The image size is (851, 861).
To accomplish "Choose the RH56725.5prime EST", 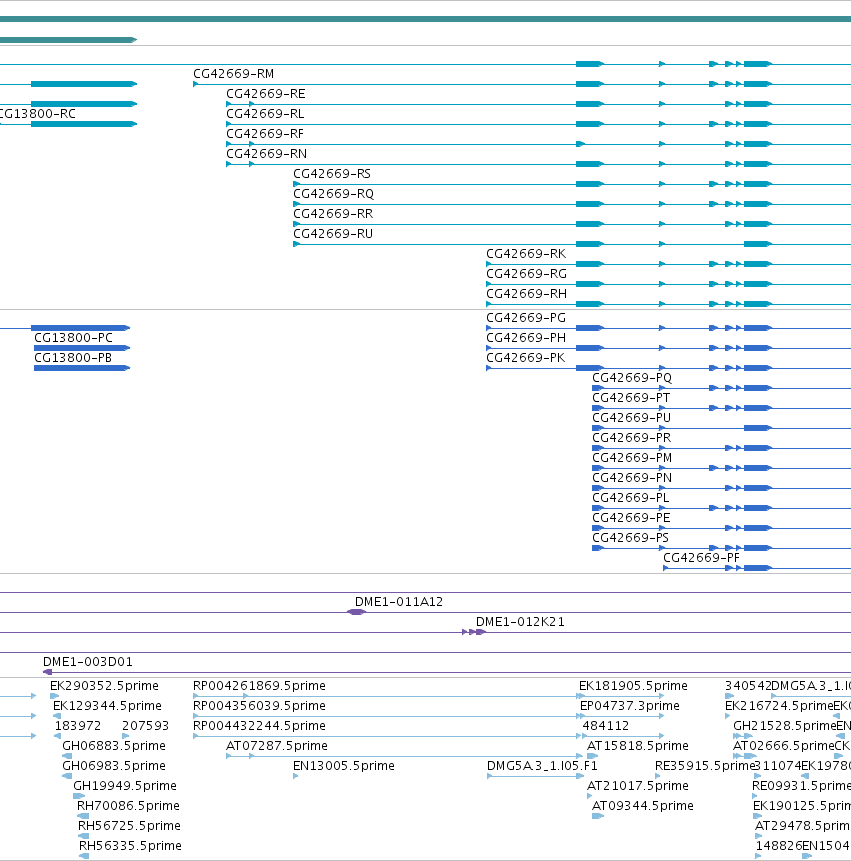I will [129, 826].
